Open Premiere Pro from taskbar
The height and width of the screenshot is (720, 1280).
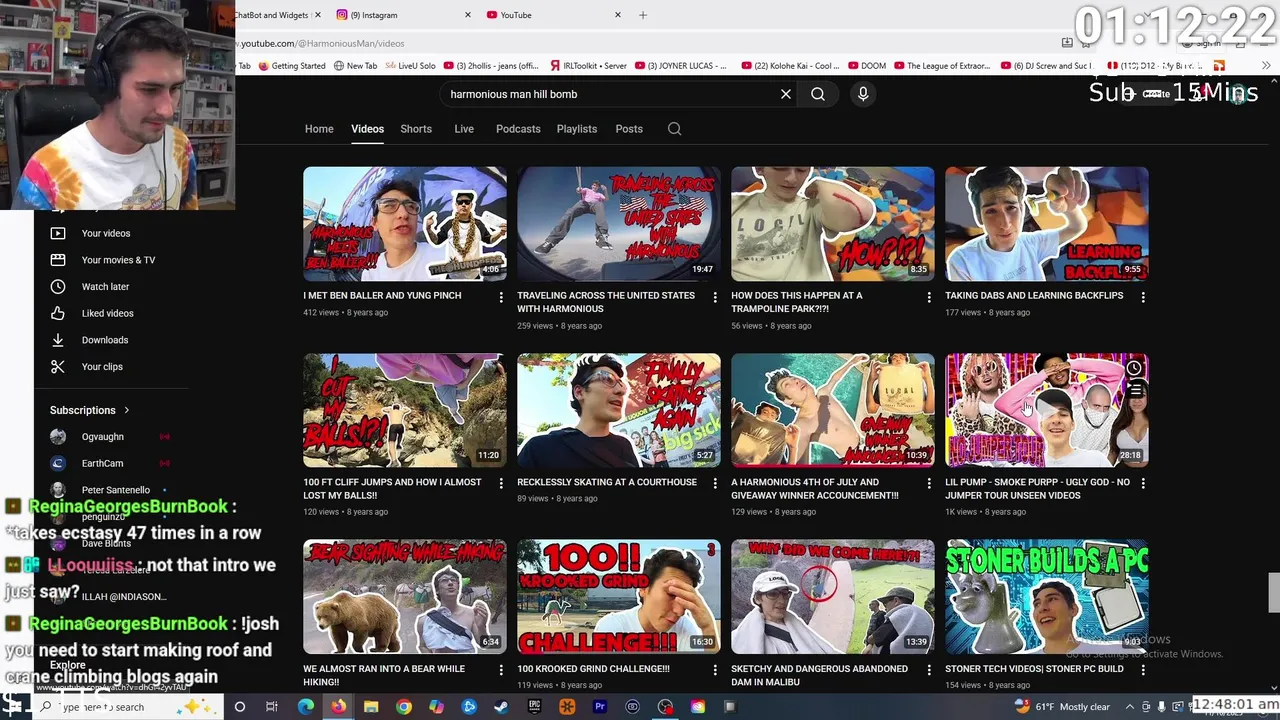click(x=599, y=707)
